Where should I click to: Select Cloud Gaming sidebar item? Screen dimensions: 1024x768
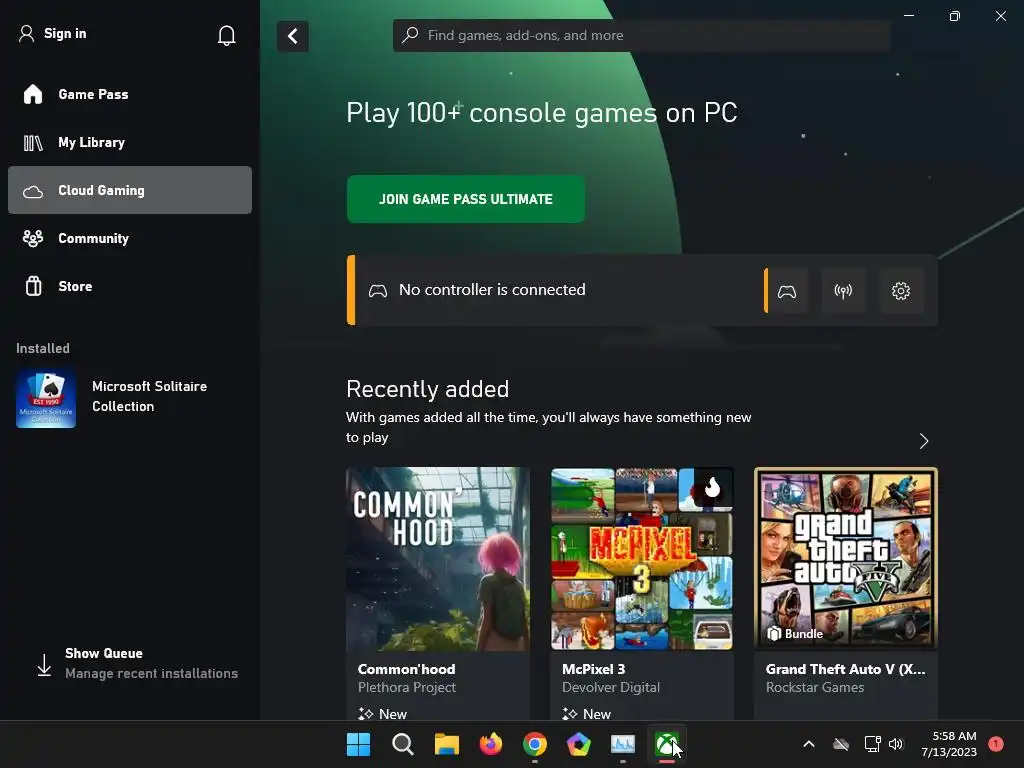coord(129,190)
